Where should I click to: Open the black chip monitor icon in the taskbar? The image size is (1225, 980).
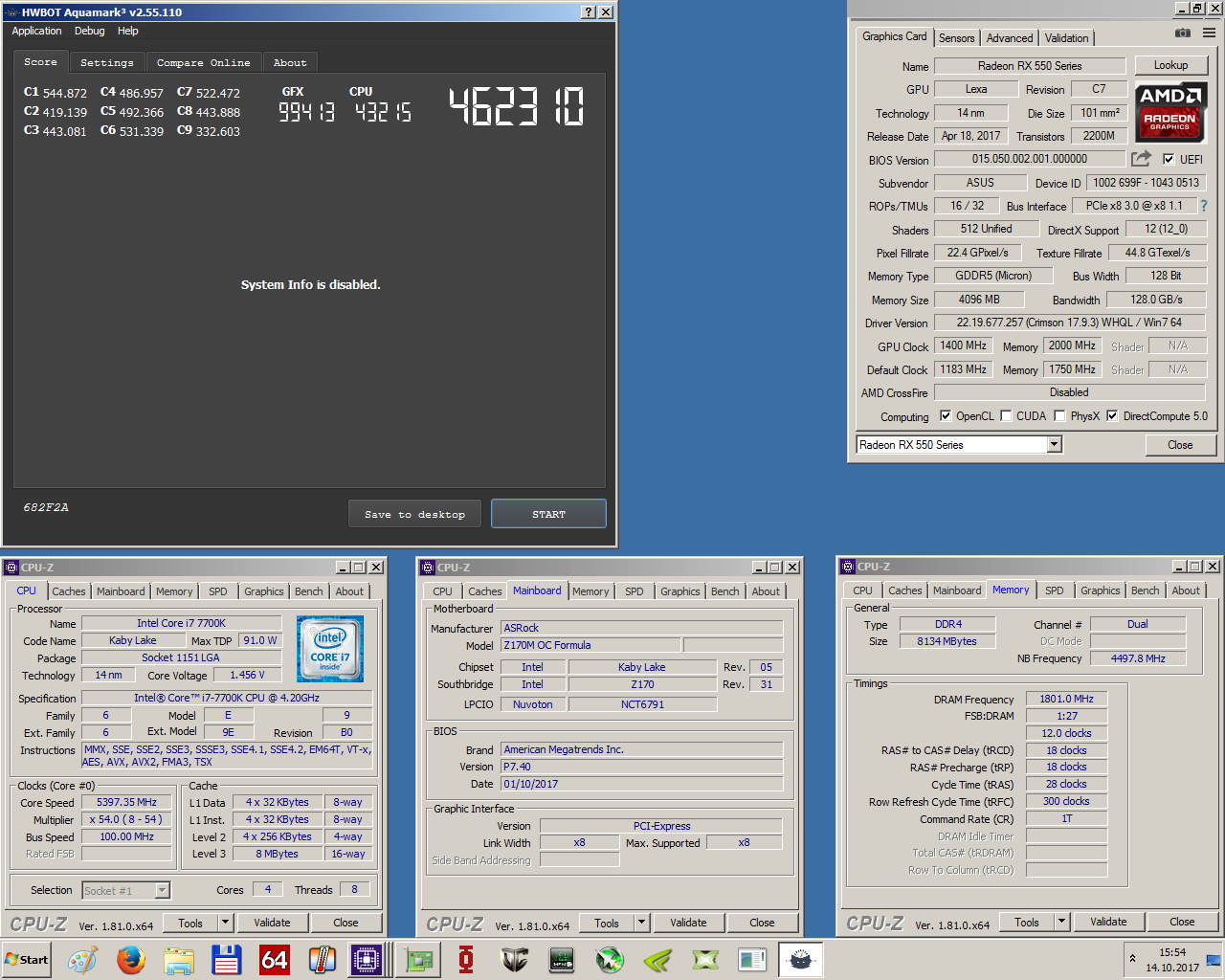point(562,959)
